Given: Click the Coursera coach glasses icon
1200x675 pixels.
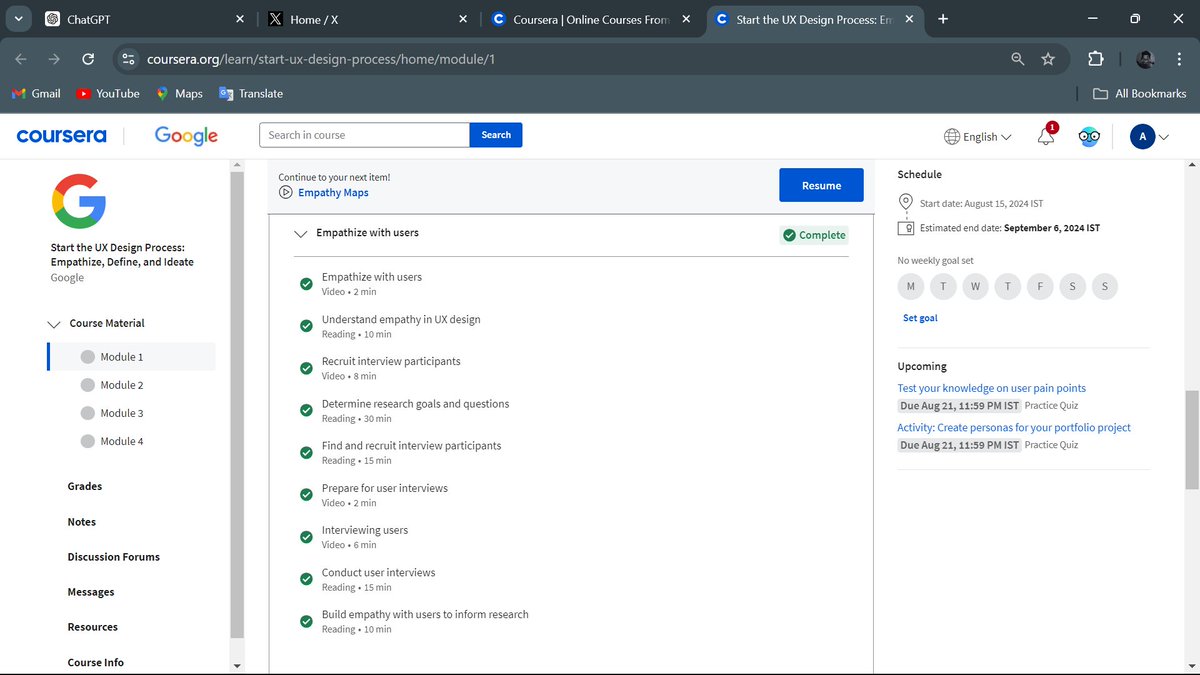Looking at the screenshot, I should pos(1089,137).
